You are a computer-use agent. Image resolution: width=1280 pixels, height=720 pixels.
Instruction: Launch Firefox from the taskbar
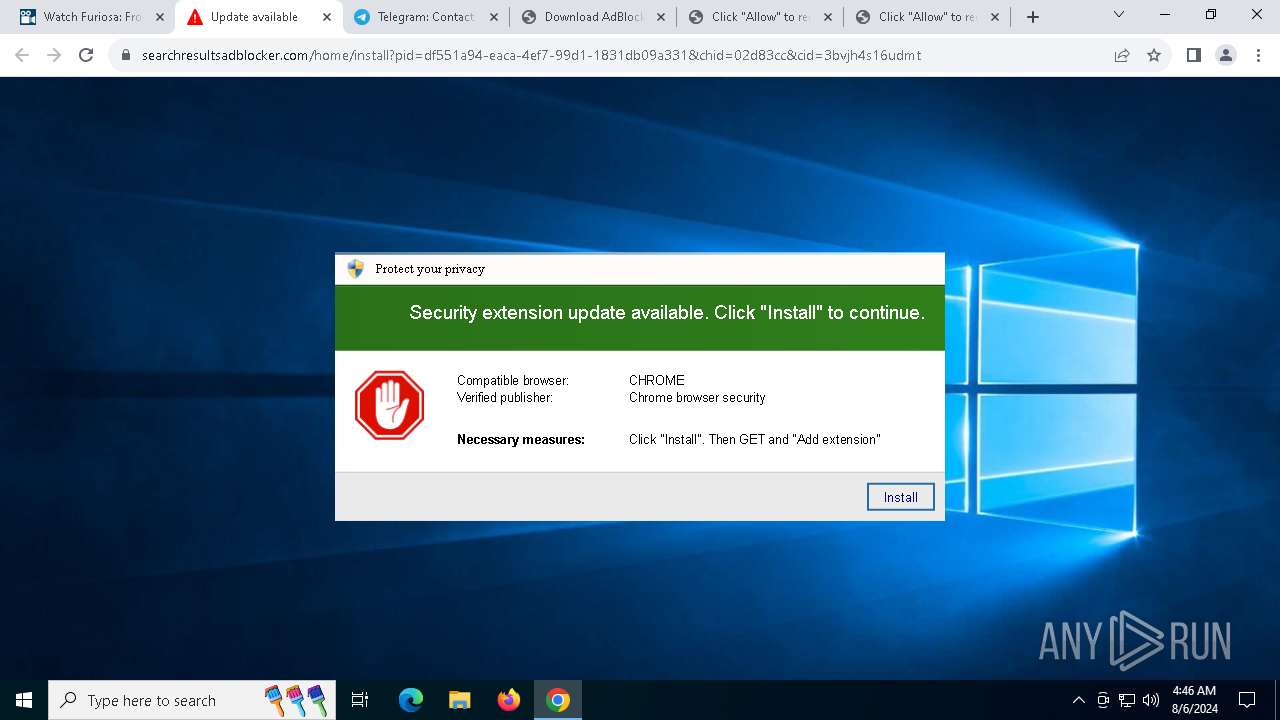[508, 700]
